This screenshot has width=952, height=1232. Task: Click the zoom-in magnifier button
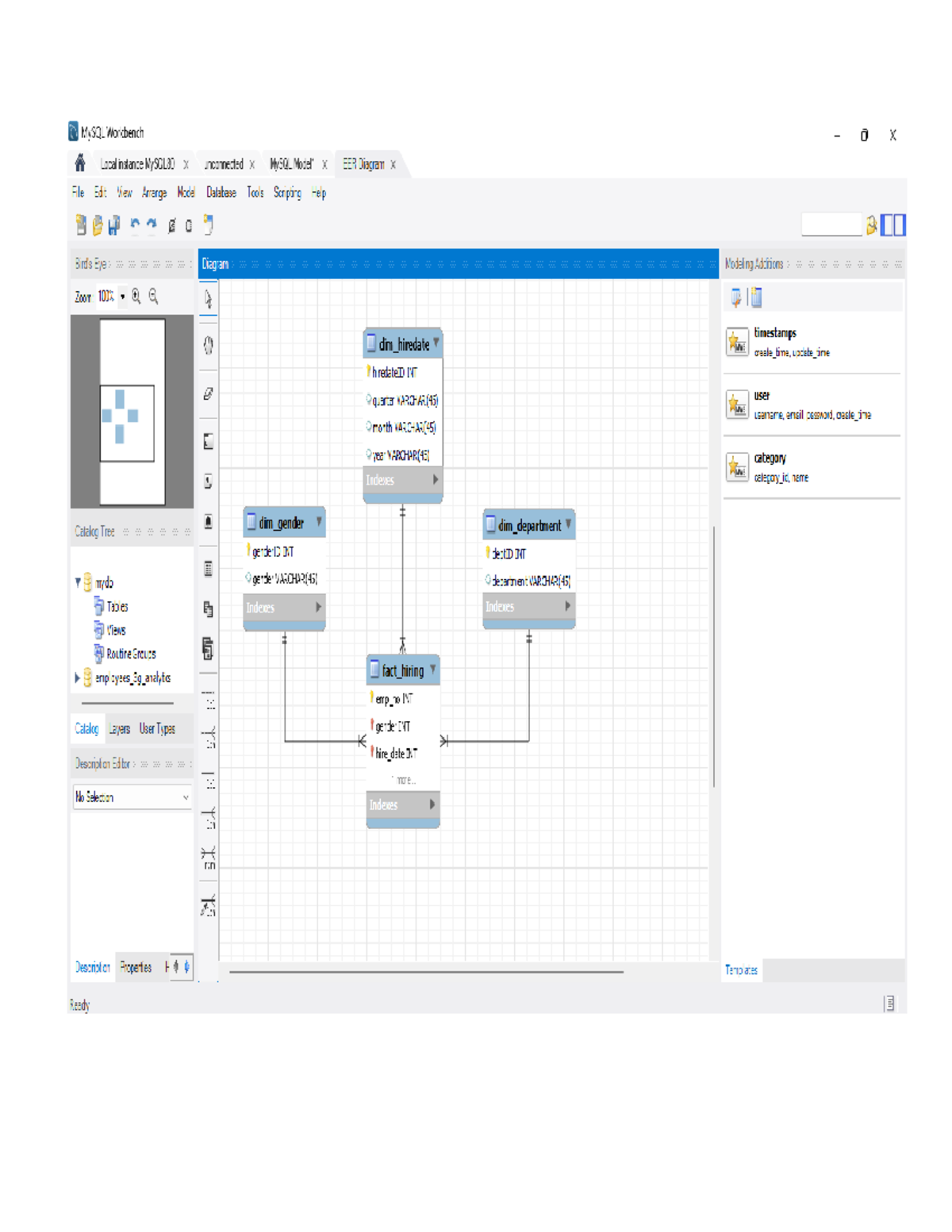[x=136, y=297]
